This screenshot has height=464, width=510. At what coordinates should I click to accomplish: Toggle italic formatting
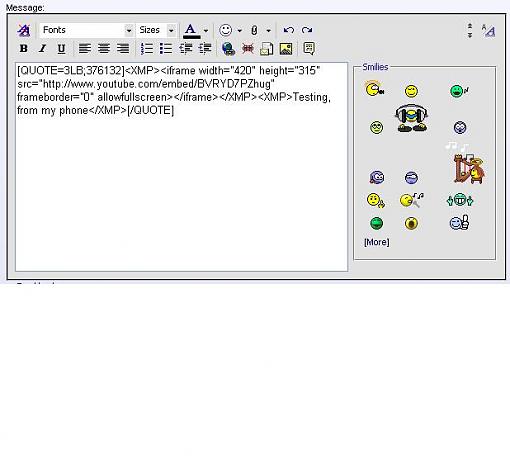42,49
